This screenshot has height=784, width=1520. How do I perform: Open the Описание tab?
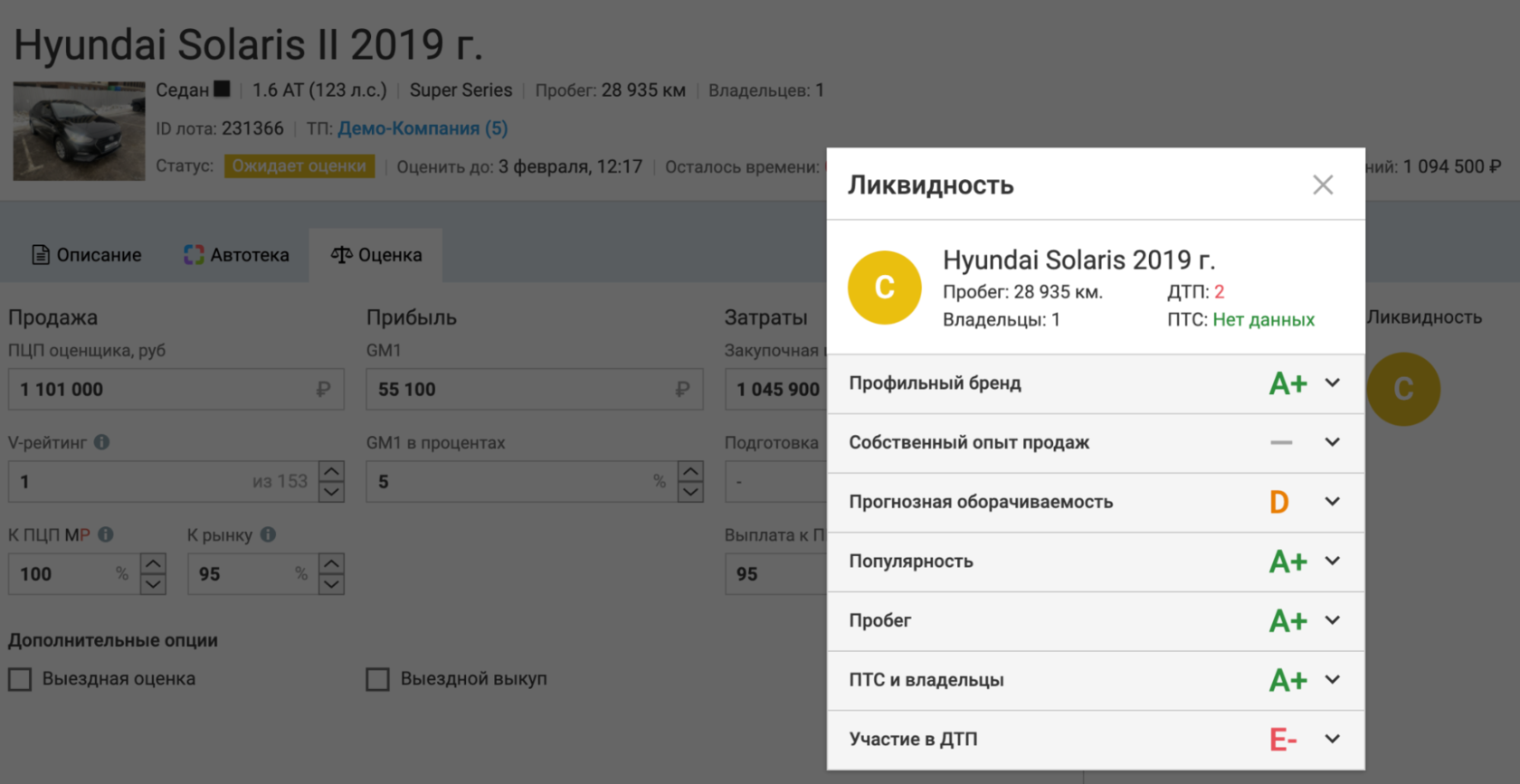coord(87,255)
